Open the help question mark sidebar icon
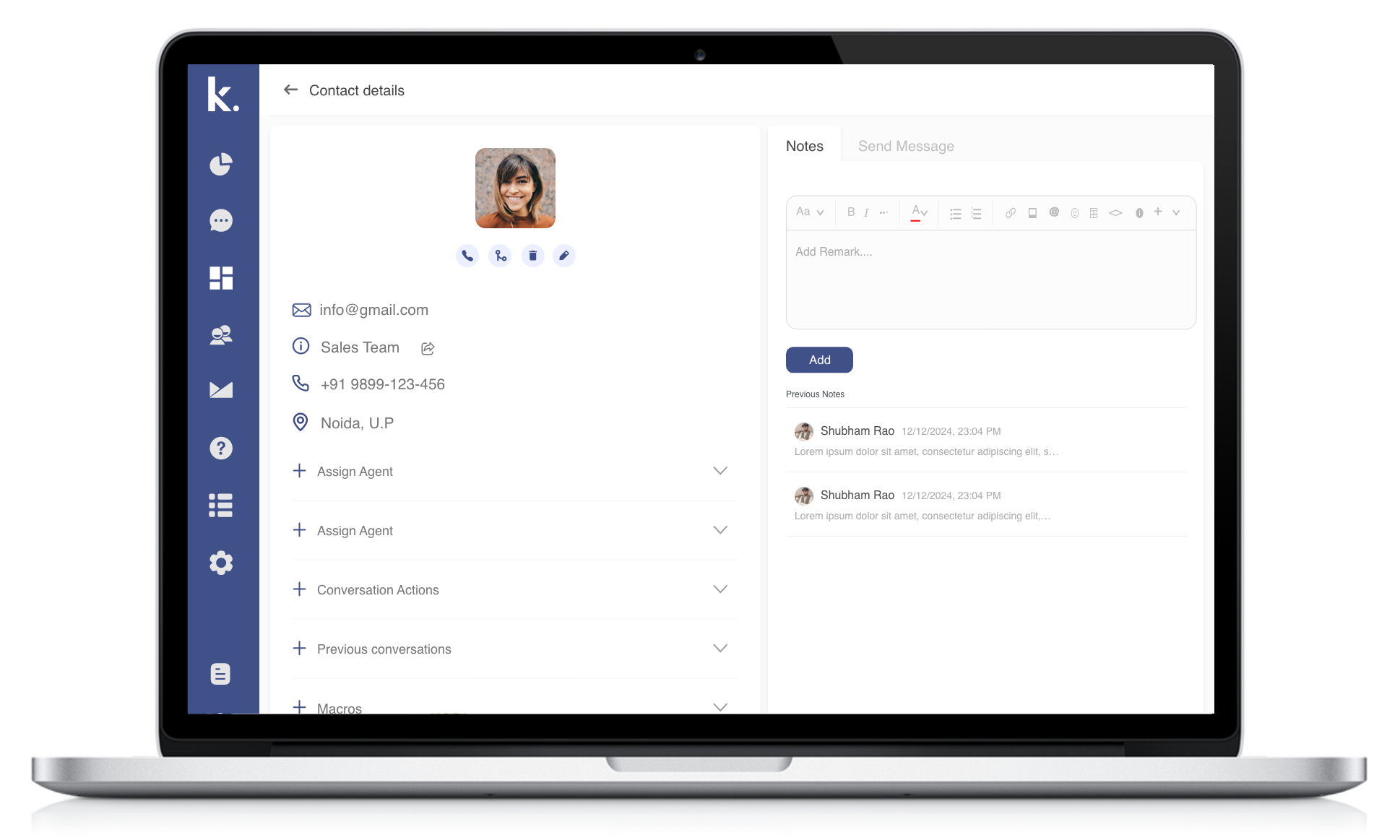This screenshot has height=840, width=1400. tap(221, 448)
